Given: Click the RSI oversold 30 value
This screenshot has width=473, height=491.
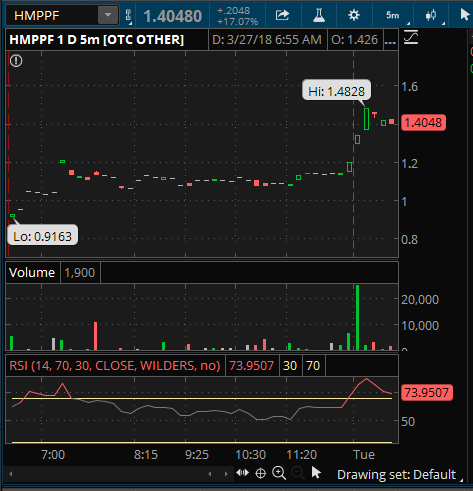Looking at the screenshot, I should 290,366.
